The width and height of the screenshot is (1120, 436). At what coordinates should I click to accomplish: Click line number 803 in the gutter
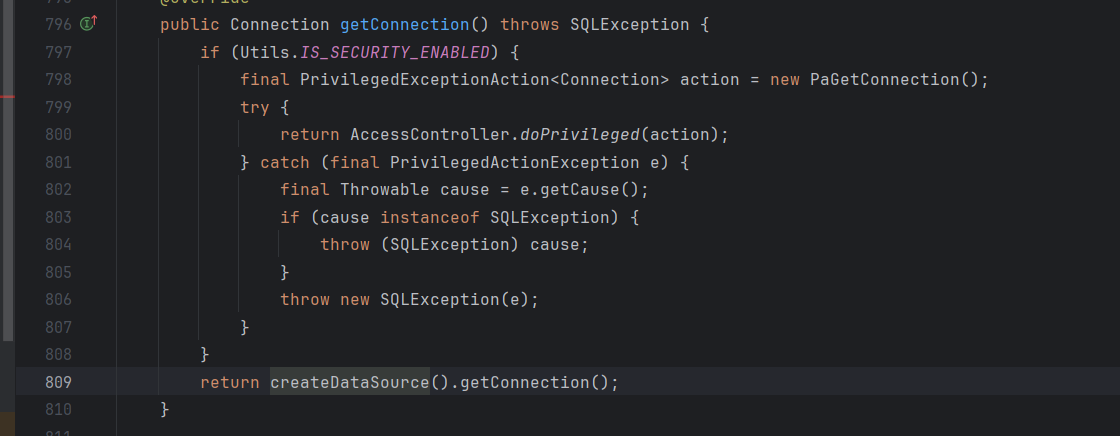[58, 217]
